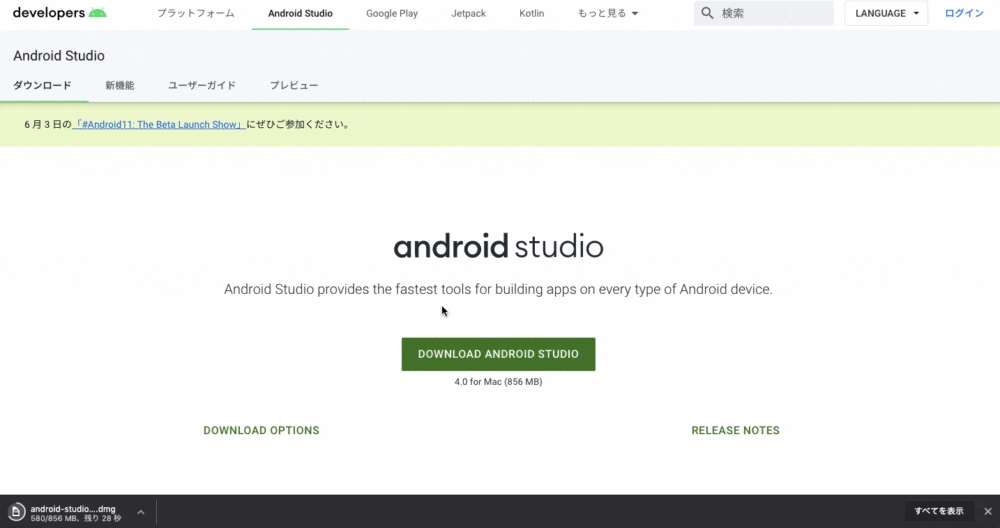Click DOWNLOAD ANDROID STUDIO button
Screen dimensions: 1000x528
[x=498, y=354]
